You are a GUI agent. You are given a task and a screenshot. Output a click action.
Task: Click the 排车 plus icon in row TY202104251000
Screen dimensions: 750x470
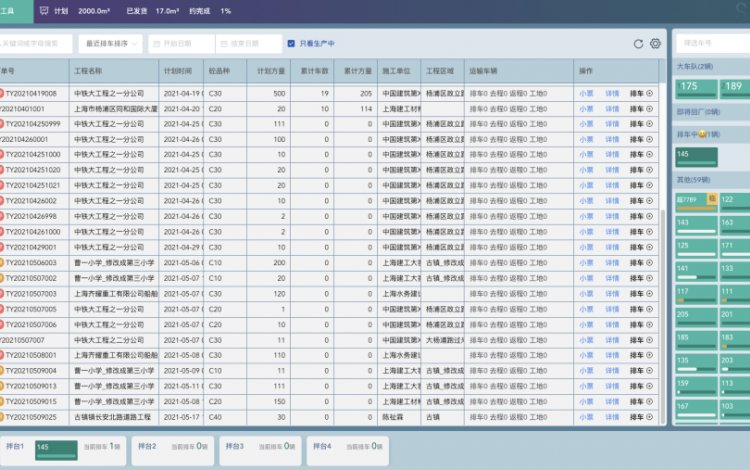650,154
